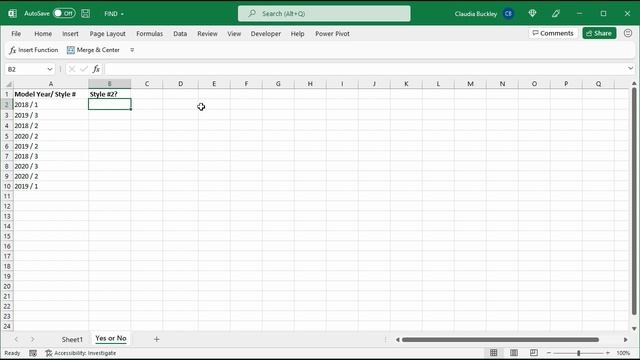Select cell A7 '2018 / 3'
Image resolution: width=640 pixels, height=360 pixels.
(51, 156)
